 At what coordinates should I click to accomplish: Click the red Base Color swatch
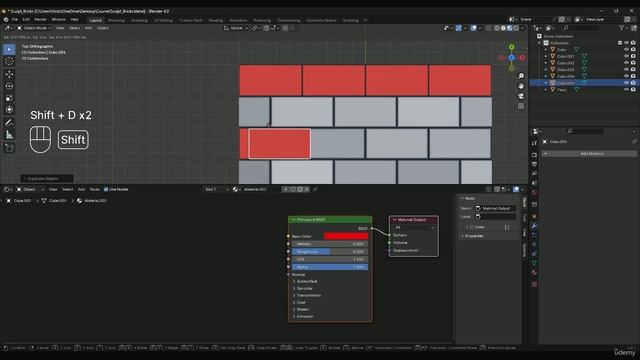pos(346,236)
